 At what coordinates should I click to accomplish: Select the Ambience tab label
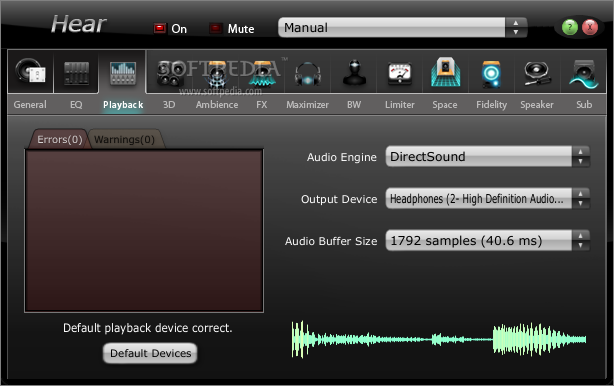217,105
